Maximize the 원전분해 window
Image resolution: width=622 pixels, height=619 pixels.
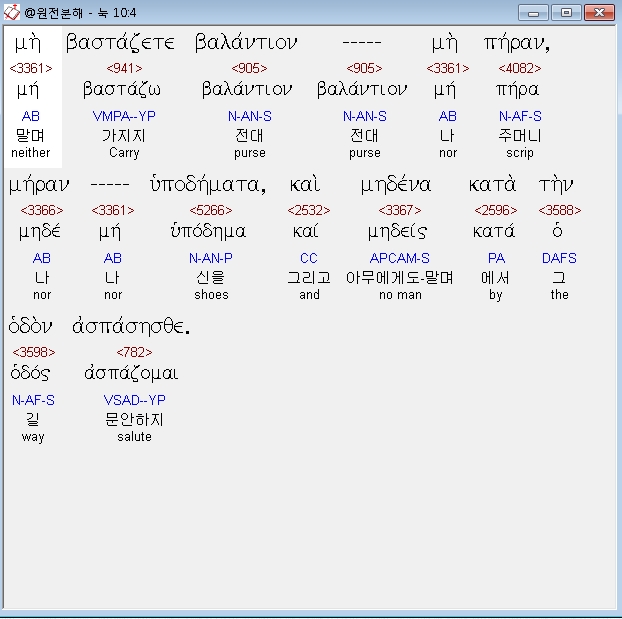(566, 13)
